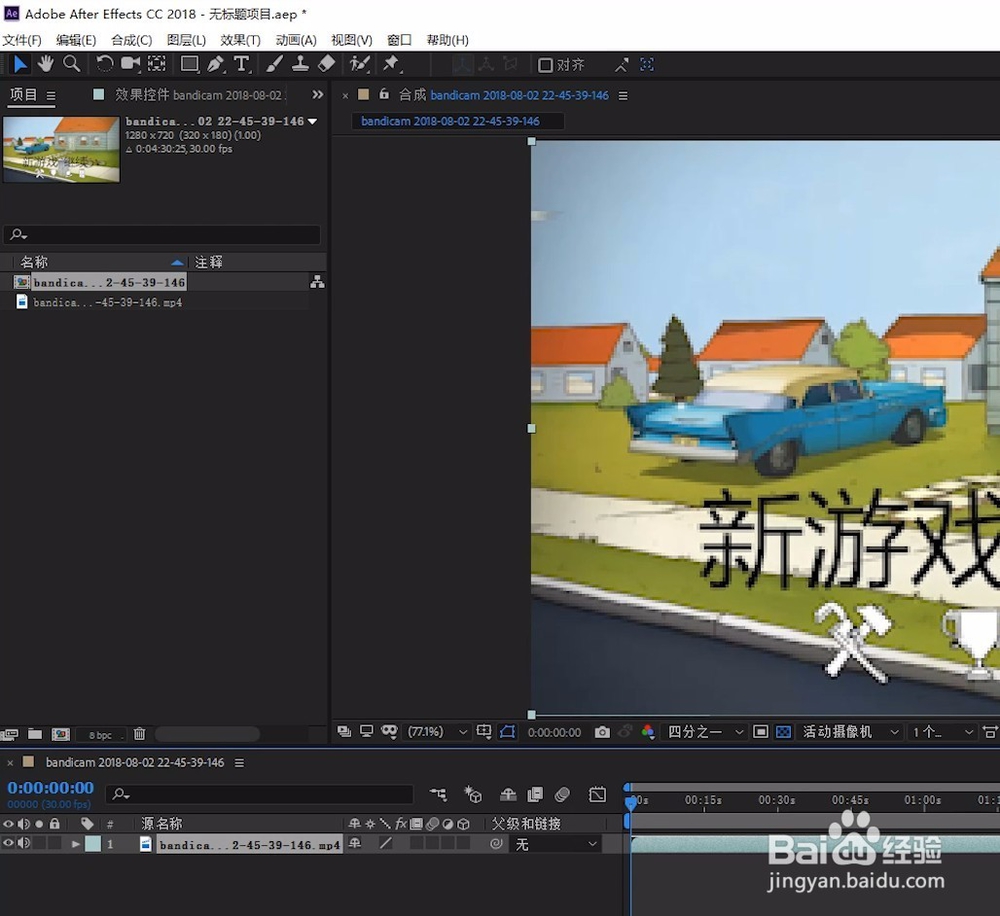Toggle mask and shape path visibility

(x=508, y=732)
